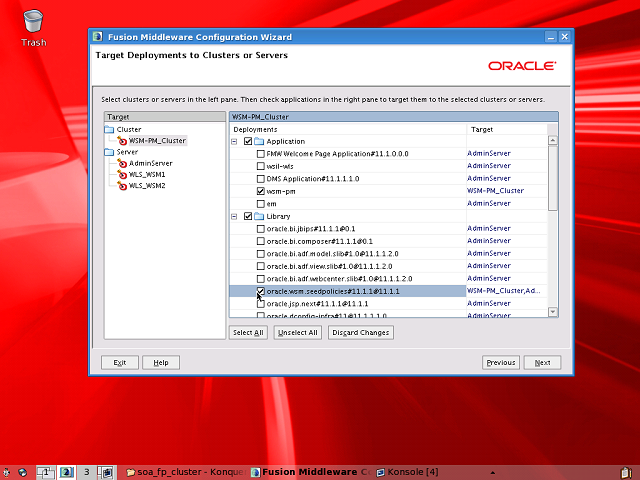Click the WSM-PM_Cluster,Ad... target cell
The width and height of the screenshot is (640, 480).
507,291
